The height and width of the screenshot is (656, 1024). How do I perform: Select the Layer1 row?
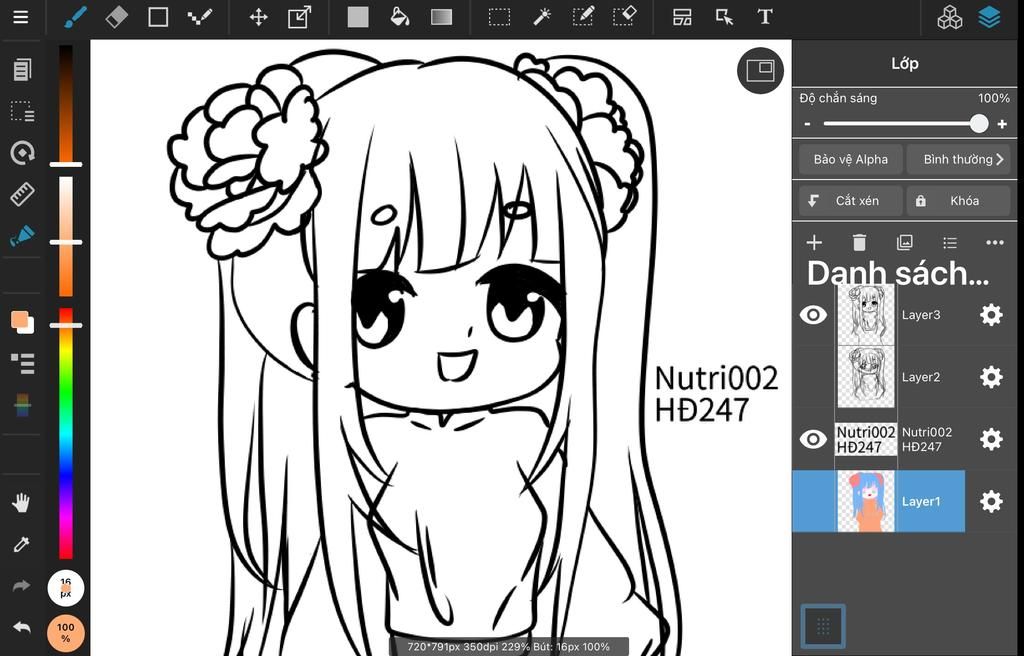point(878,501)
